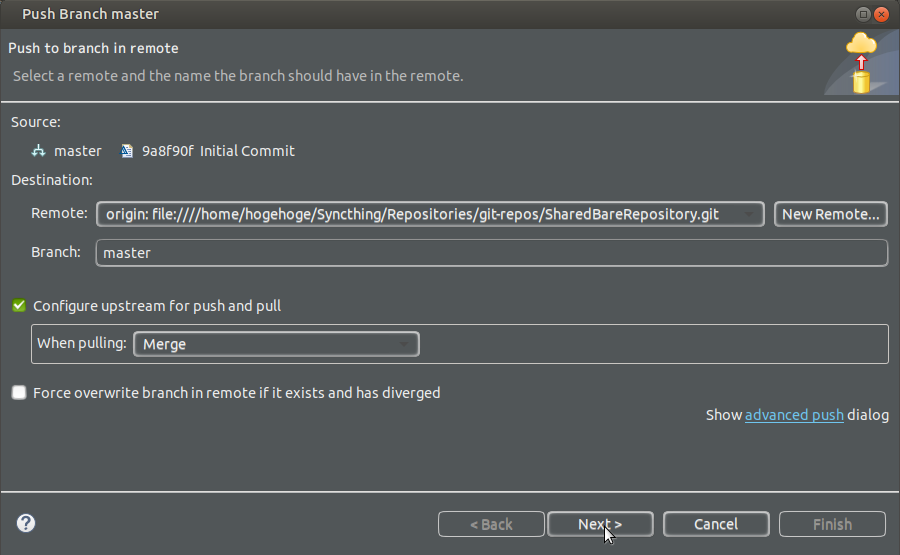Click the commit icon beside 9a8f90f
900x555 pixels.
(x=127, y=151)
